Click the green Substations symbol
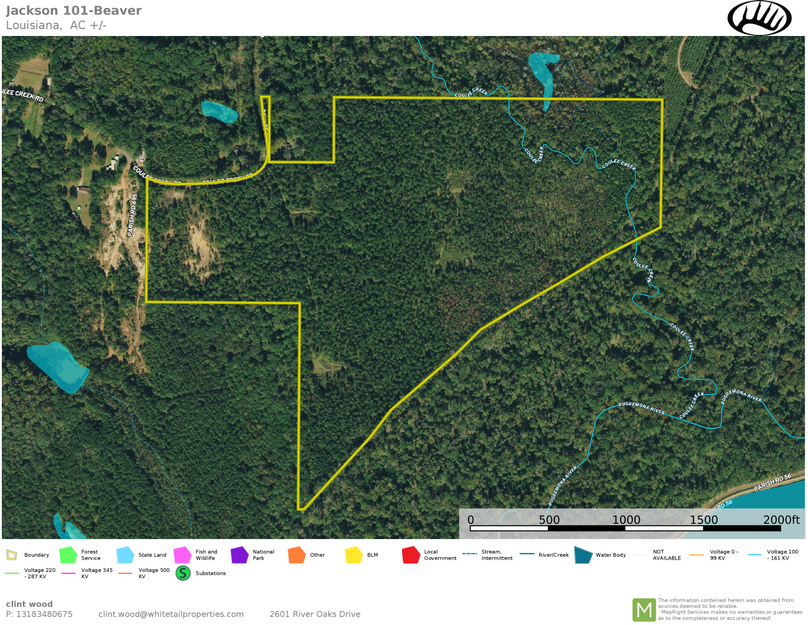The height and width of the screenshot is (625, 808). 183,573
